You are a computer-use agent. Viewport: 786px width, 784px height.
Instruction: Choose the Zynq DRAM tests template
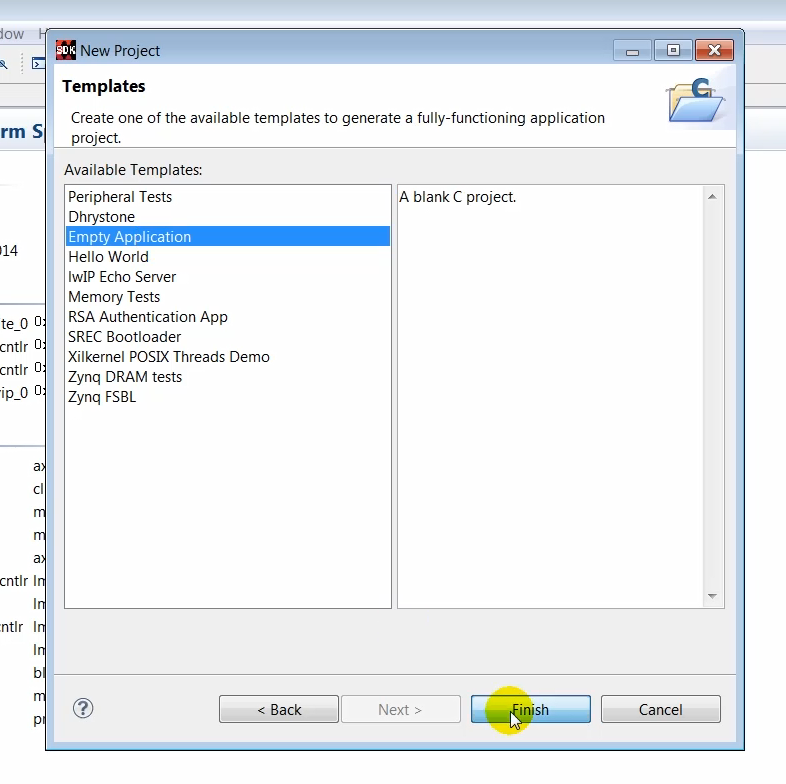(x=125, y=377)
